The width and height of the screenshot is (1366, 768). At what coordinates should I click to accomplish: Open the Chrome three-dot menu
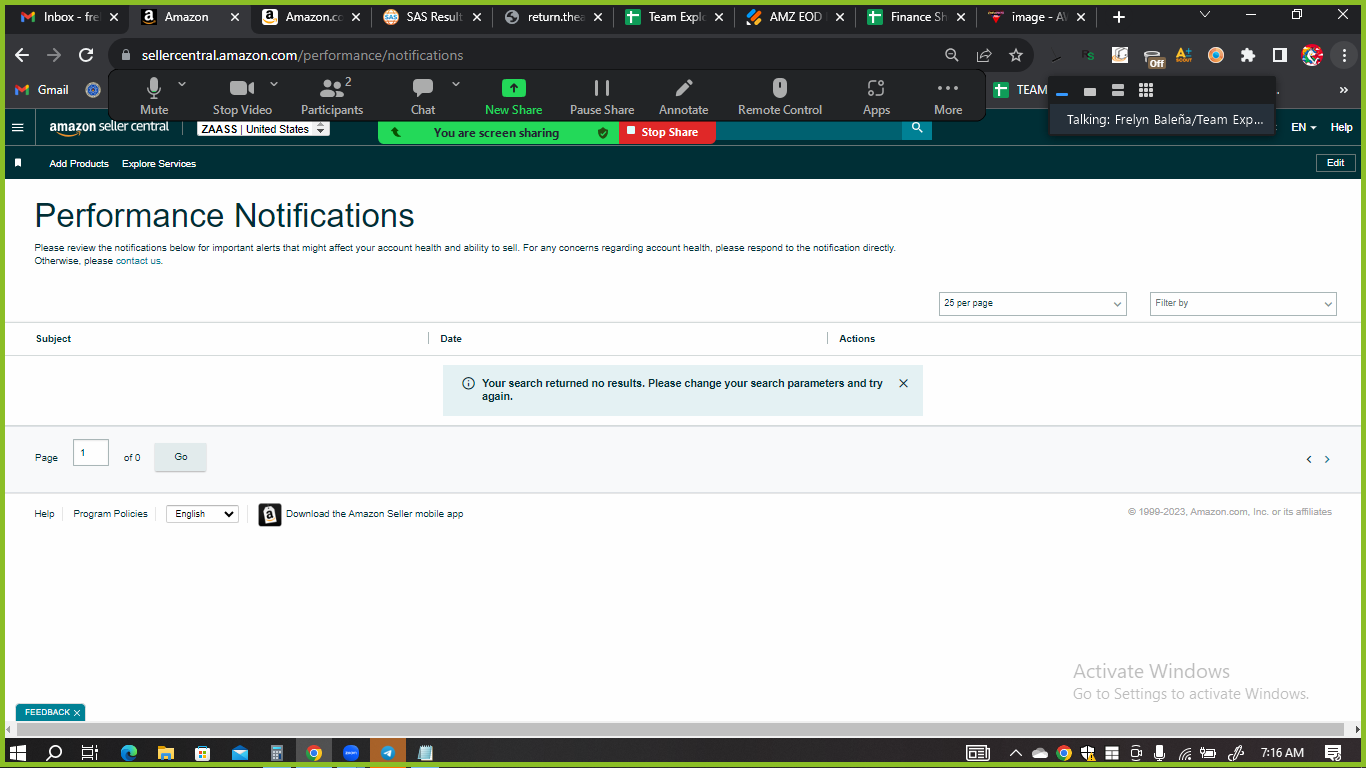tap(1344, 55)
